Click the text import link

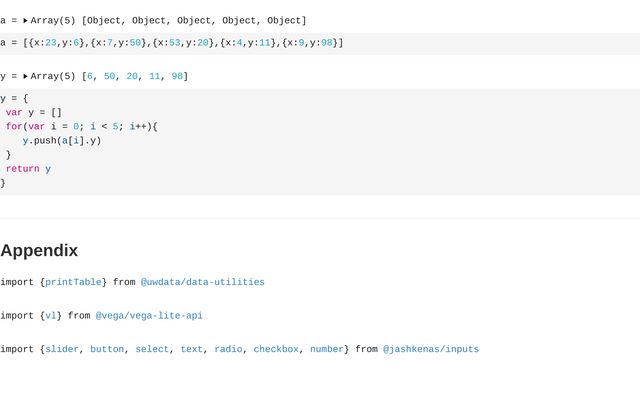(191, 350)
